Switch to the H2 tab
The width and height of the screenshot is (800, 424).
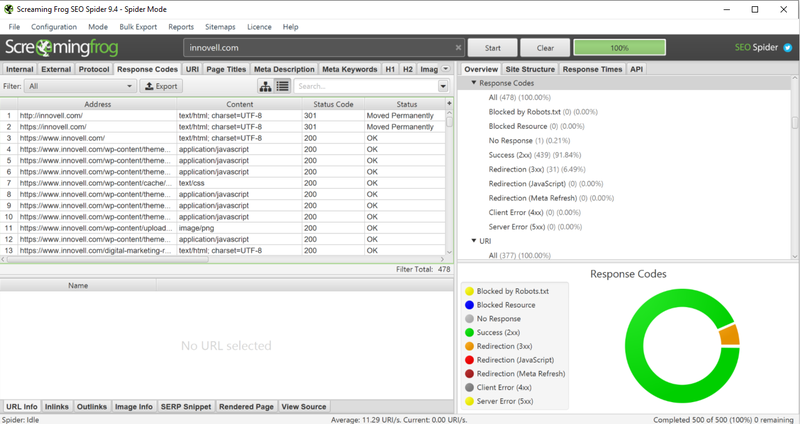(408, 69)
